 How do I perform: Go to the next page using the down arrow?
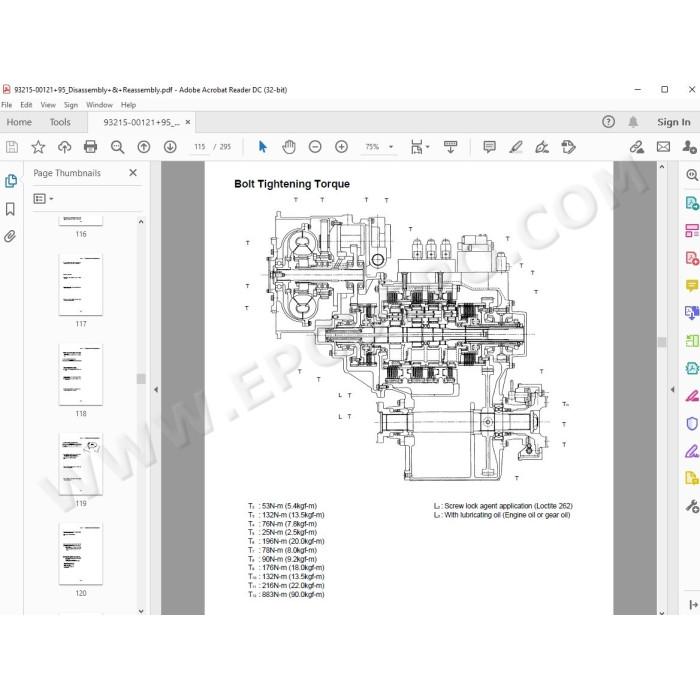(x=170, y=147)
